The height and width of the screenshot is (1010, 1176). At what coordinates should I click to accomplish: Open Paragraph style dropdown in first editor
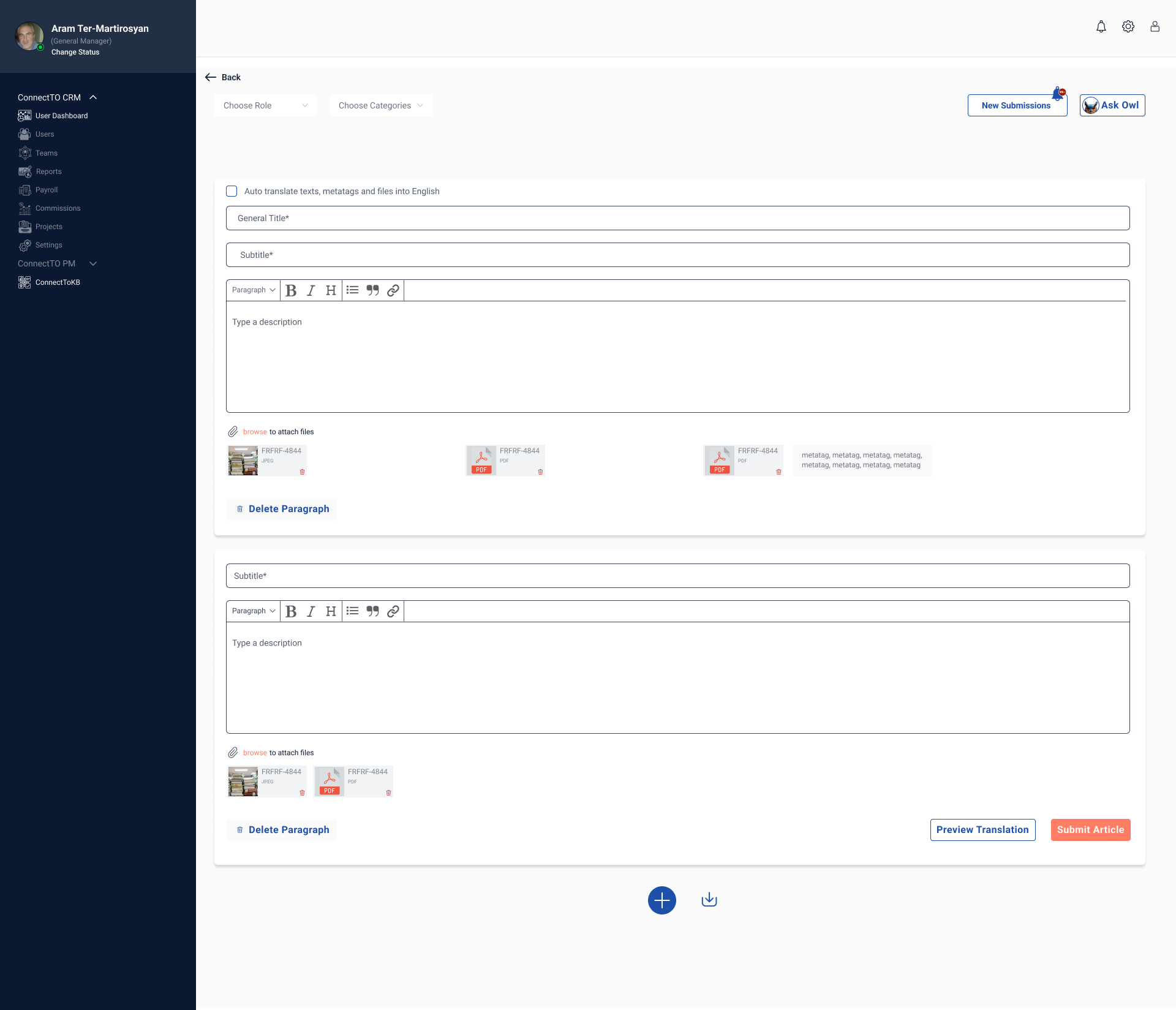[253, 290]
